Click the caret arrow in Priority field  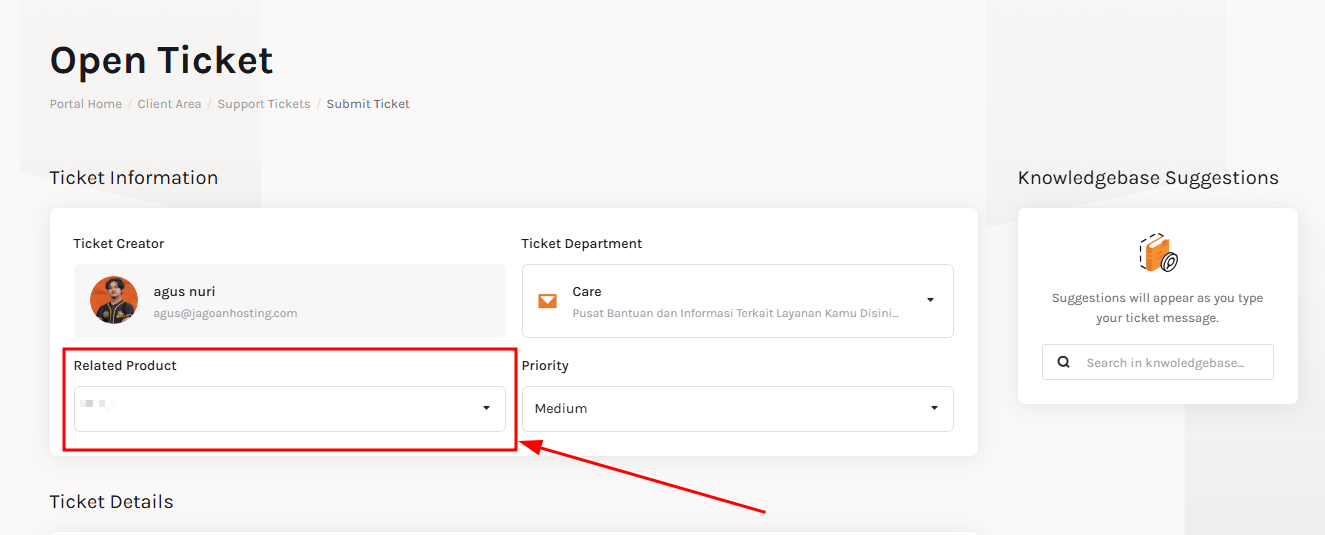934,408
